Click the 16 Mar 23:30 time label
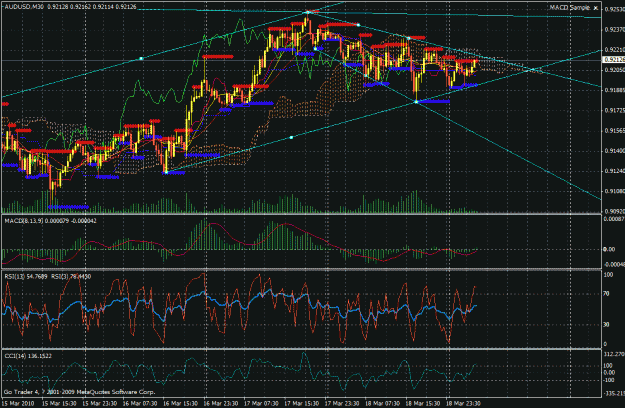 [x=221, y=403]
